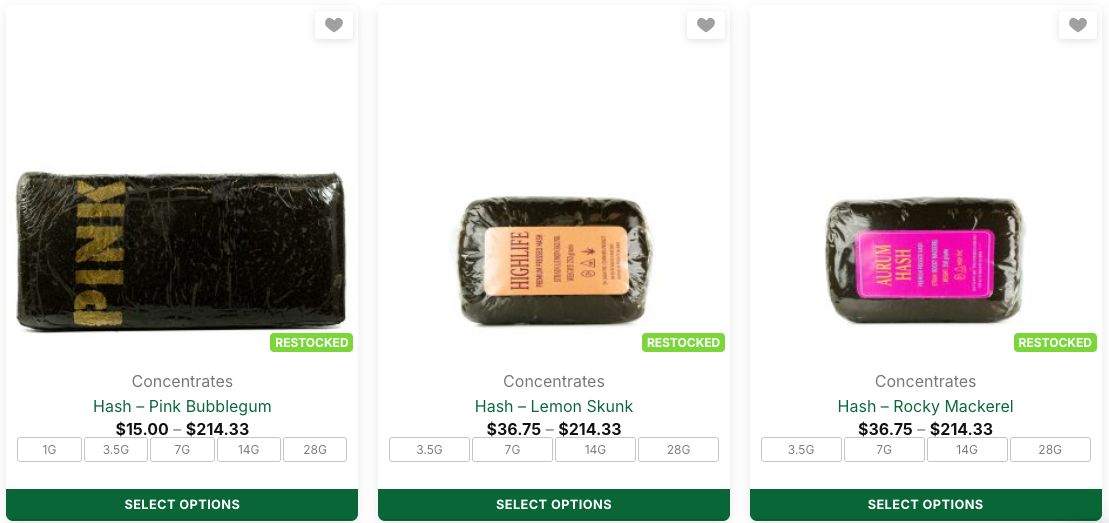Select 14G size for Pink Bubblegum
This screenshot has height=523, width=1109.
[x=248, y=450]
